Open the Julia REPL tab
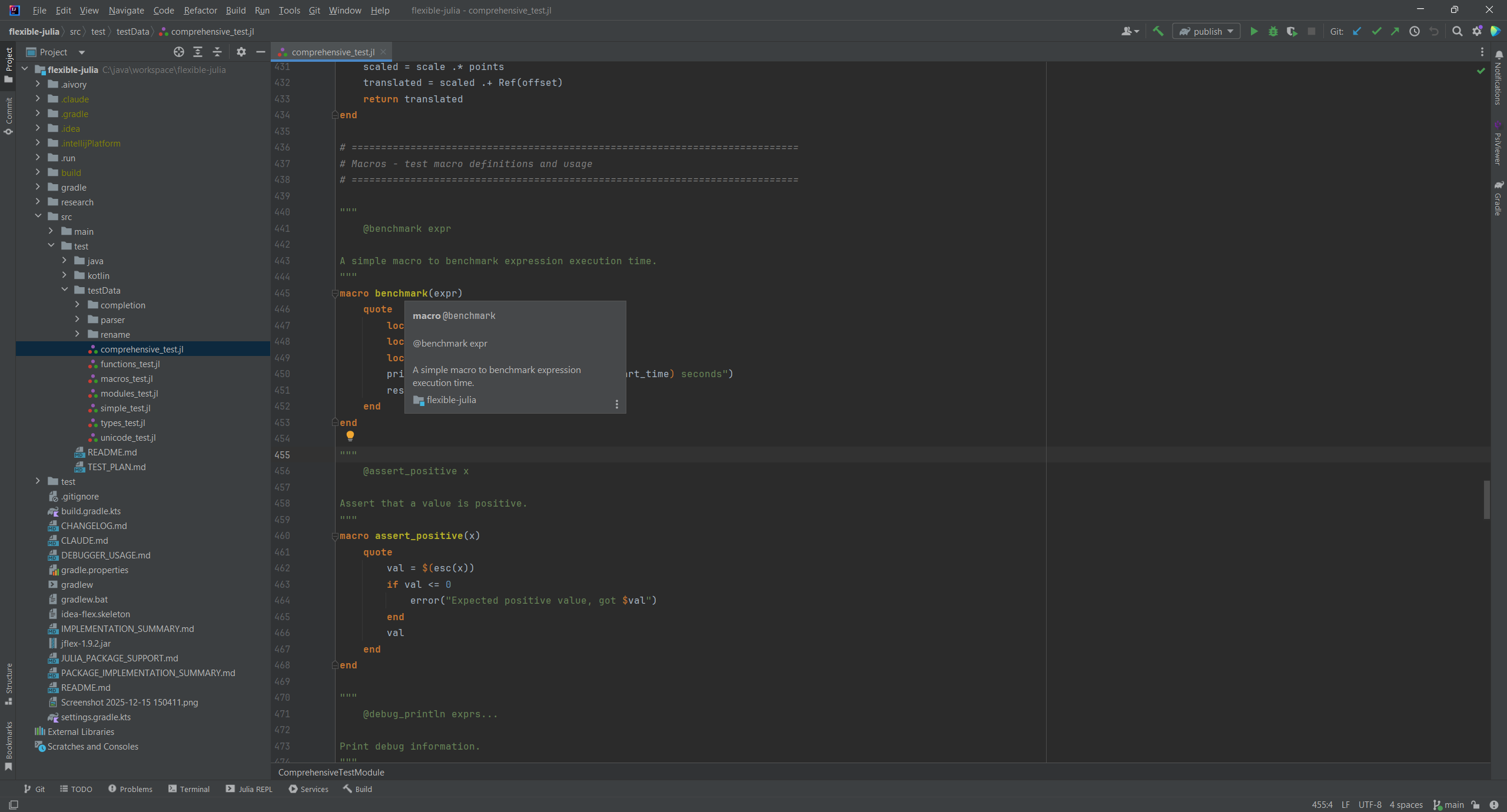Screen dimensions: 1507x812 tap(250, 789)
